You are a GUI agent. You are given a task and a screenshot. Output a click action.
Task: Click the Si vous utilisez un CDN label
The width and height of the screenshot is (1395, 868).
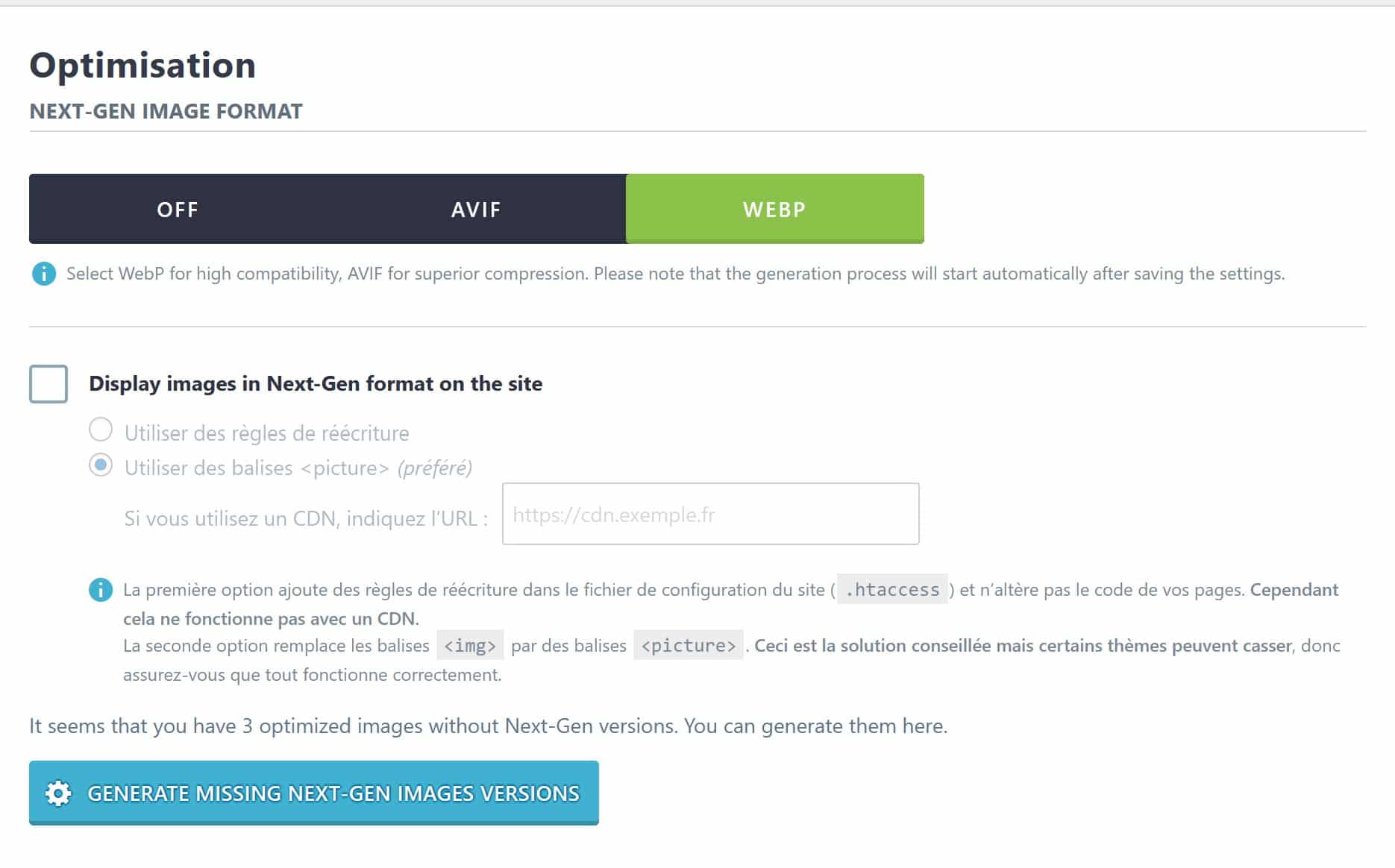click(306, 518)
